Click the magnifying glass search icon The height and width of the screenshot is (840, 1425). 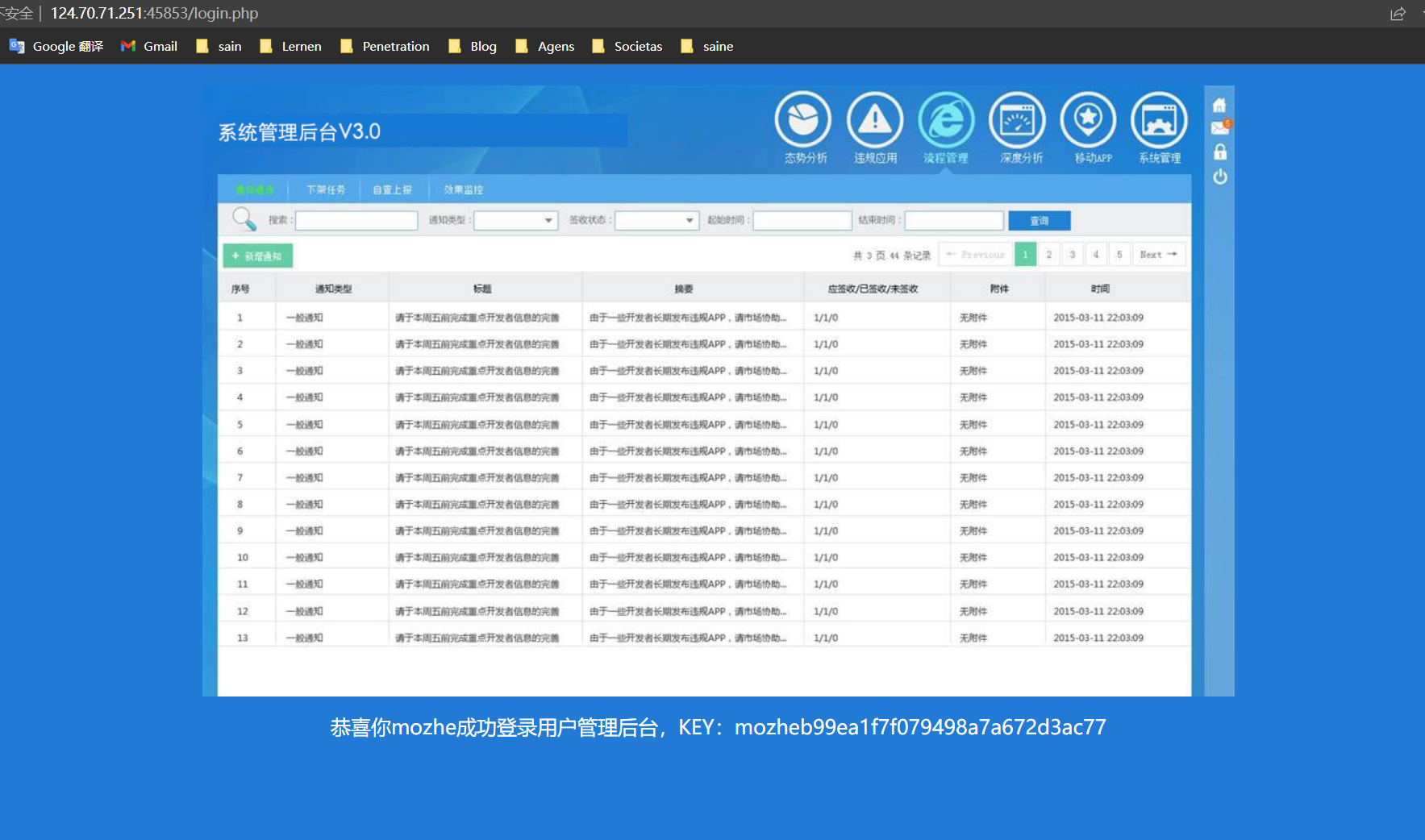click(x=244, y=218)
